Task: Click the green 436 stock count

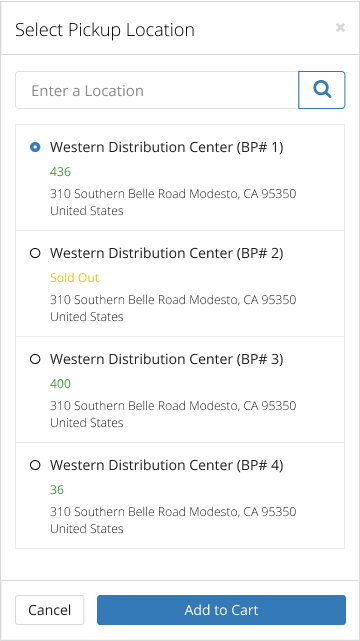Action: pos(60,172)
